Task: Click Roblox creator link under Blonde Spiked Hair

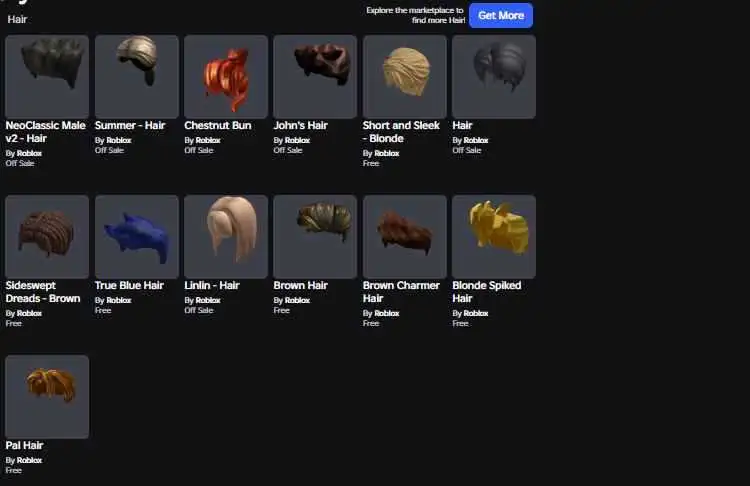Action: coord(476,313)
